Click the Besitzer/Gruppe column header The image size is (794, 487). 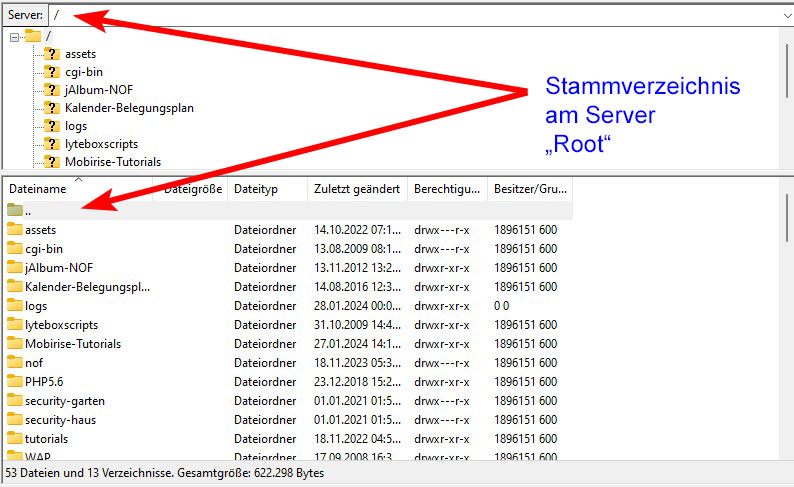[x=529, y=189]
